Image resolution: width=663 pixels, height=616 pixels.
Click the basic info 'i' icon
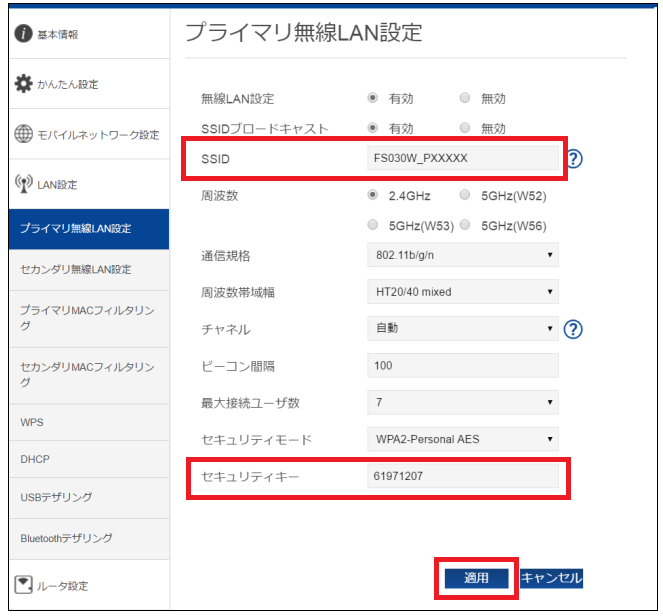pos(23,35)
